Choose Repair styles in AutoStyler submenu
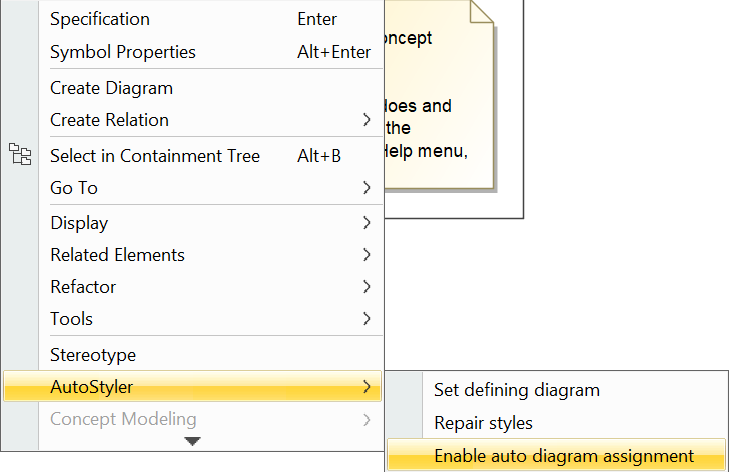The height and width of the screenshot is (472, 731). [x=483, y=423]
